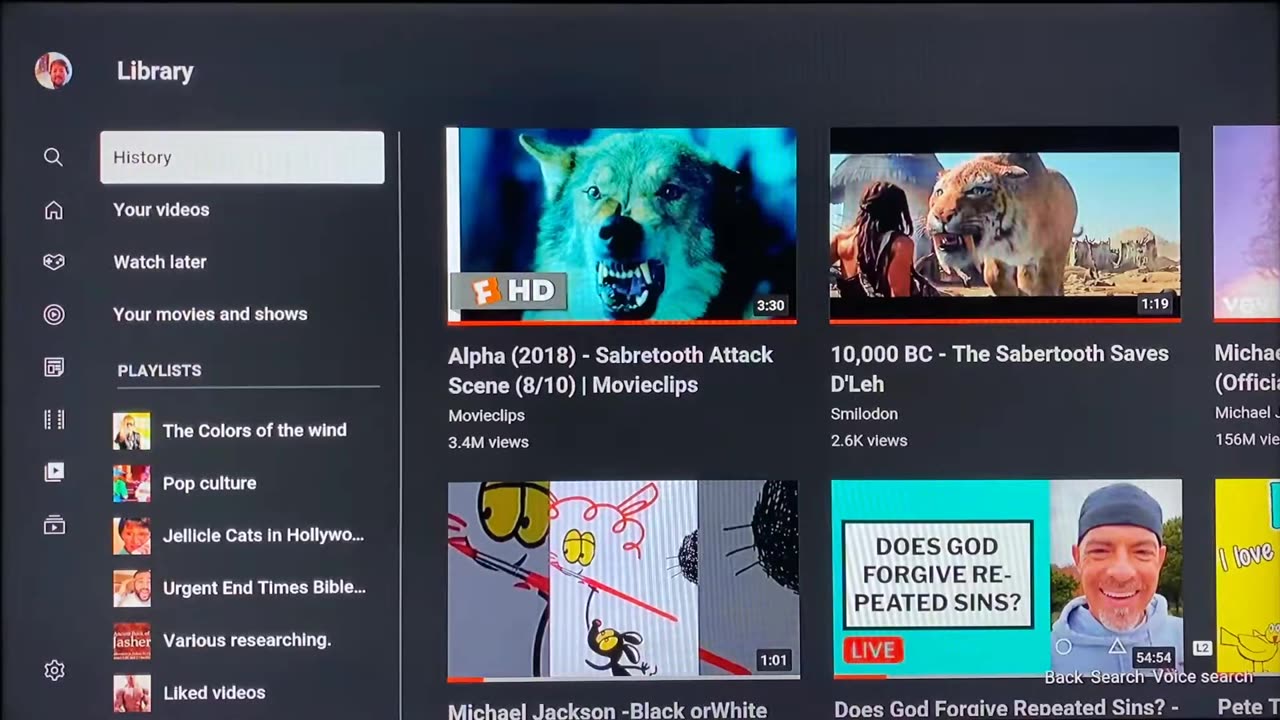Play 10,000 BC Sabertooth thumbnail
Viewport: 1280px width, 720px height.
point(1005,224)
